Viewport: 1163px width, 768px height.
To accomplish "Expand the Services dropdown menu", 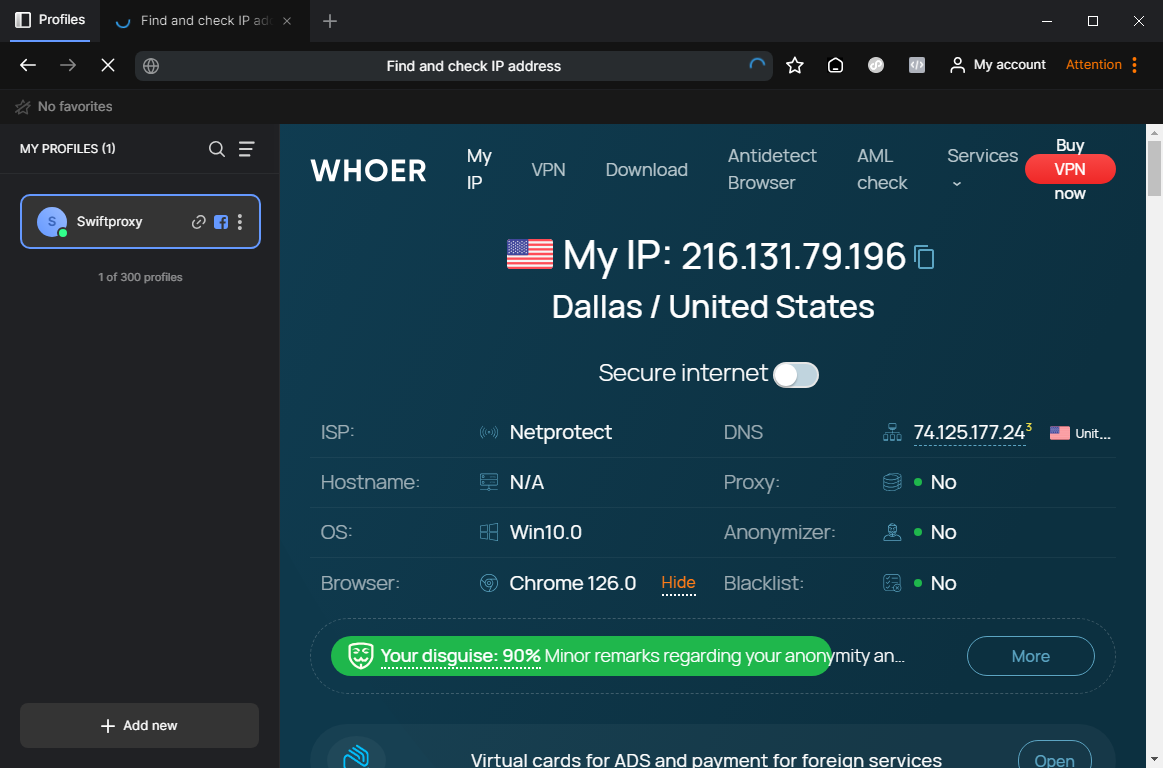I will pos(981,168).
